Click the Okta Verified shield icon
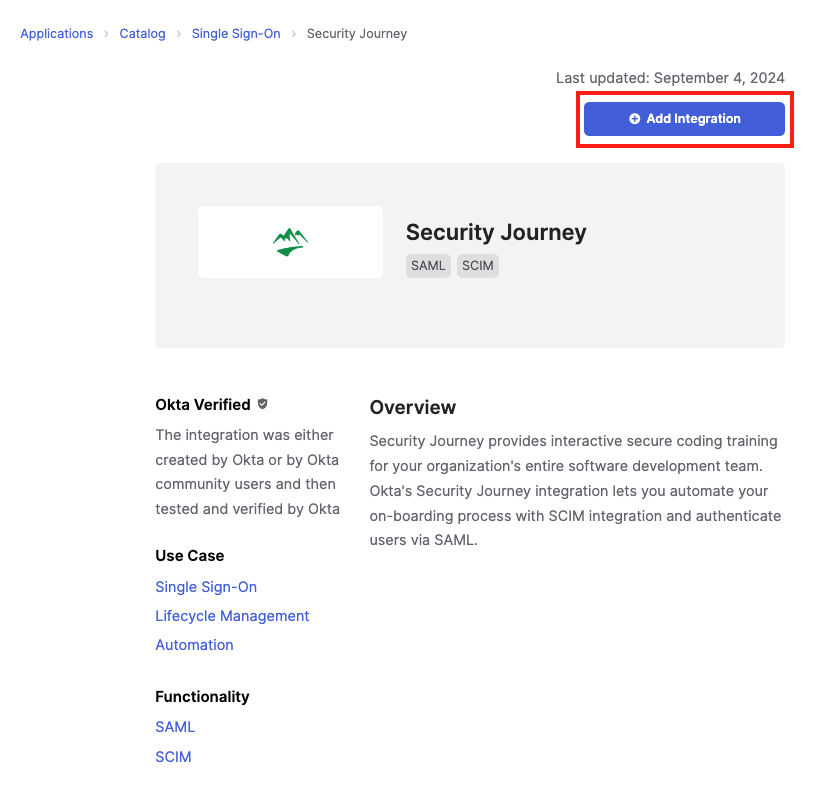Screen dimensions: 821x789 (x=263, y=404)
